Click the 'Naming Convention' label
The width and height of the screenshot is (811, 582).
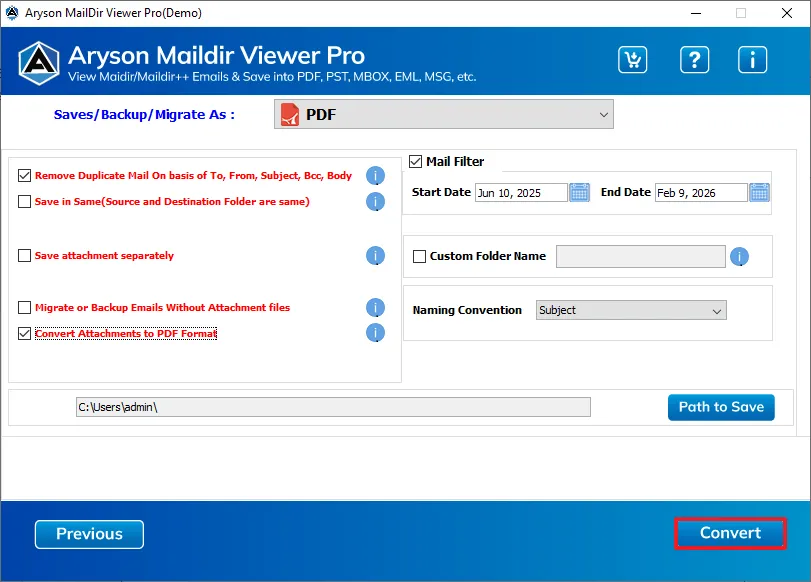(x=467, y=310)
